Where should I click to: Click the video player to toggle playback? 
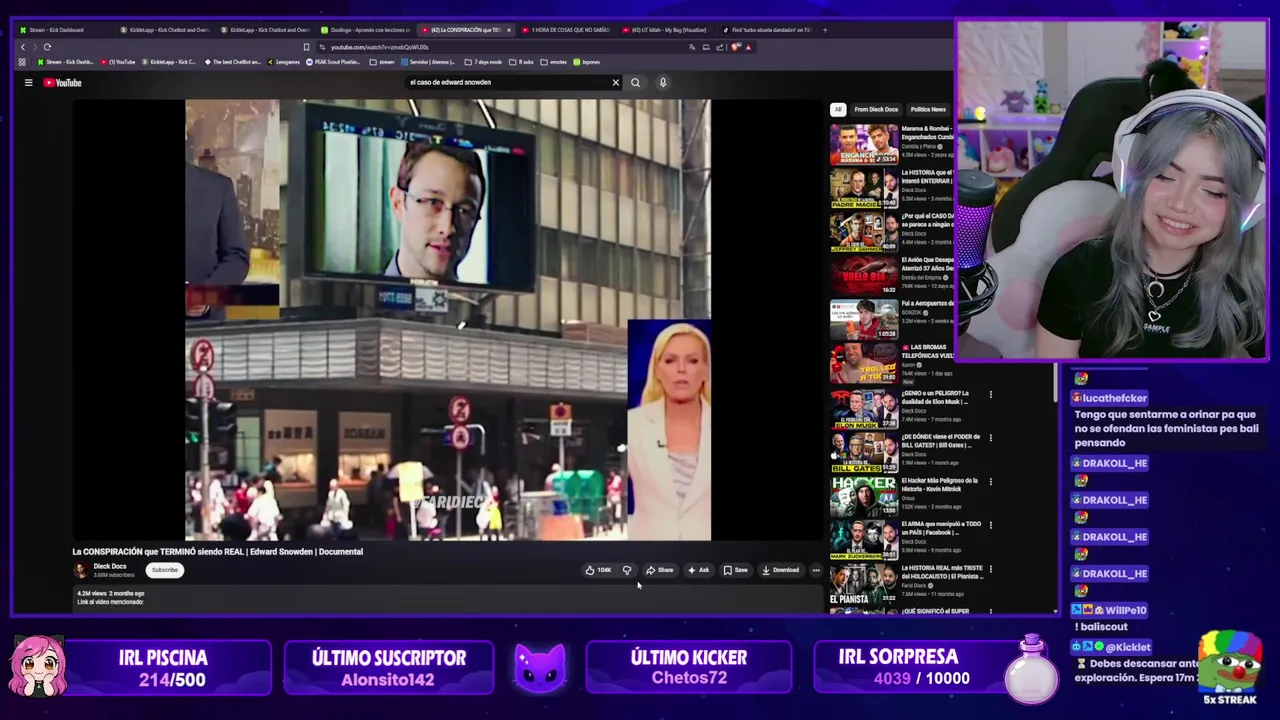click(447, 319)
